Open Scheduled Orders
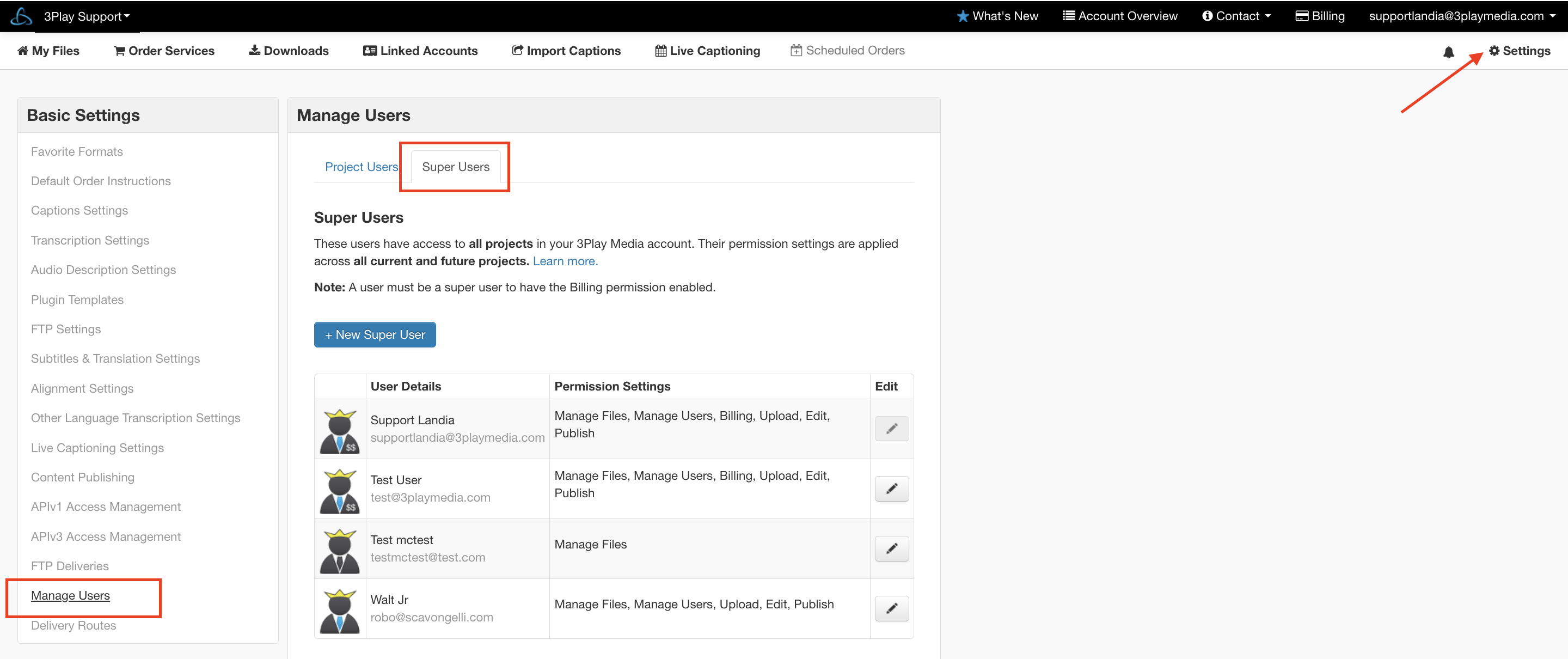Image resolution: width=1568 pixels, height=659 pixels. point(847,51)
